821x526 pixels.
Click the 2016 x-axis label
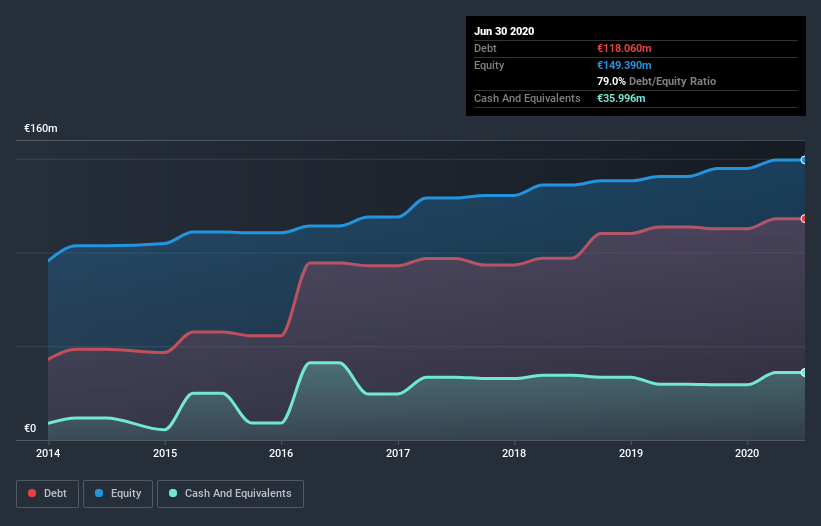click(281, 453)
